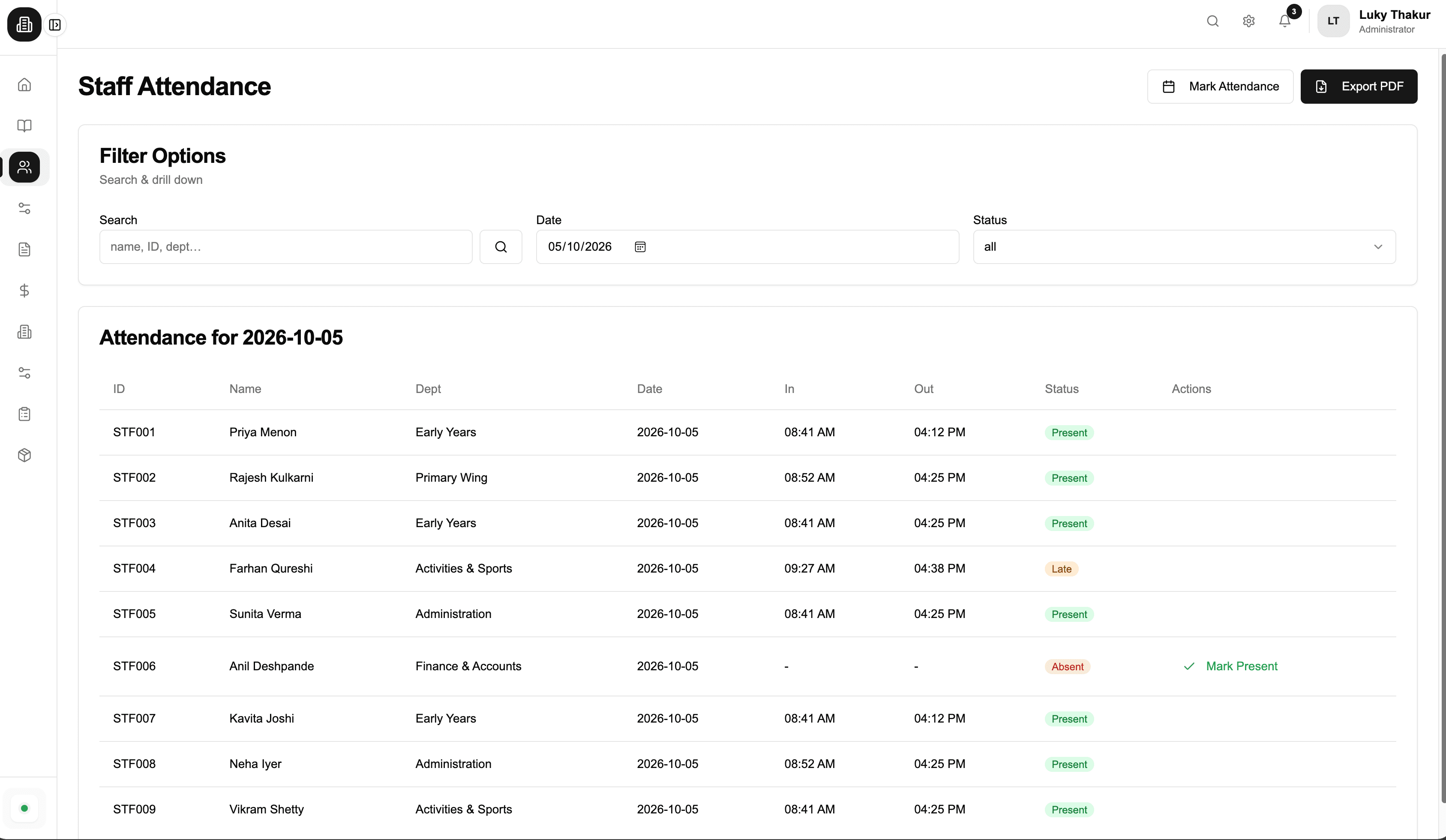Open settings gear in top bar
This screenshot has height=840, width=1446.
[x=1248, y=21]
